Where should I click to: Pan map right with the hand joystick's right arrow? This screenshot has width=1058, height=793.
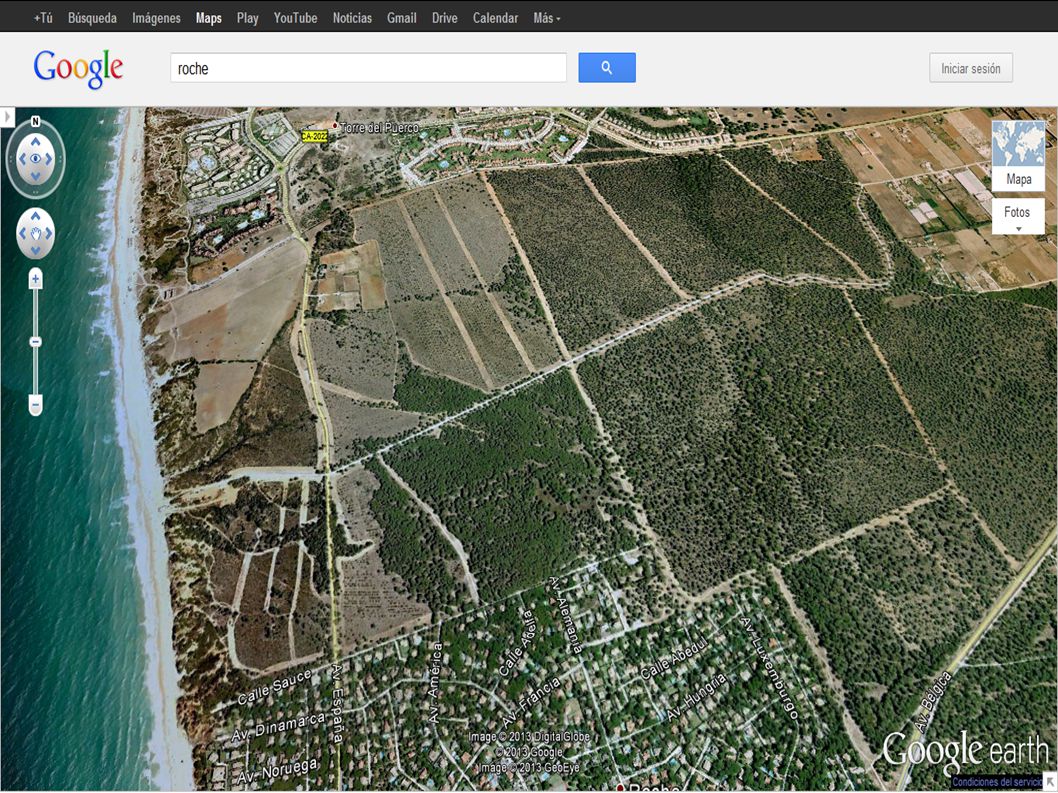point(49,234)
